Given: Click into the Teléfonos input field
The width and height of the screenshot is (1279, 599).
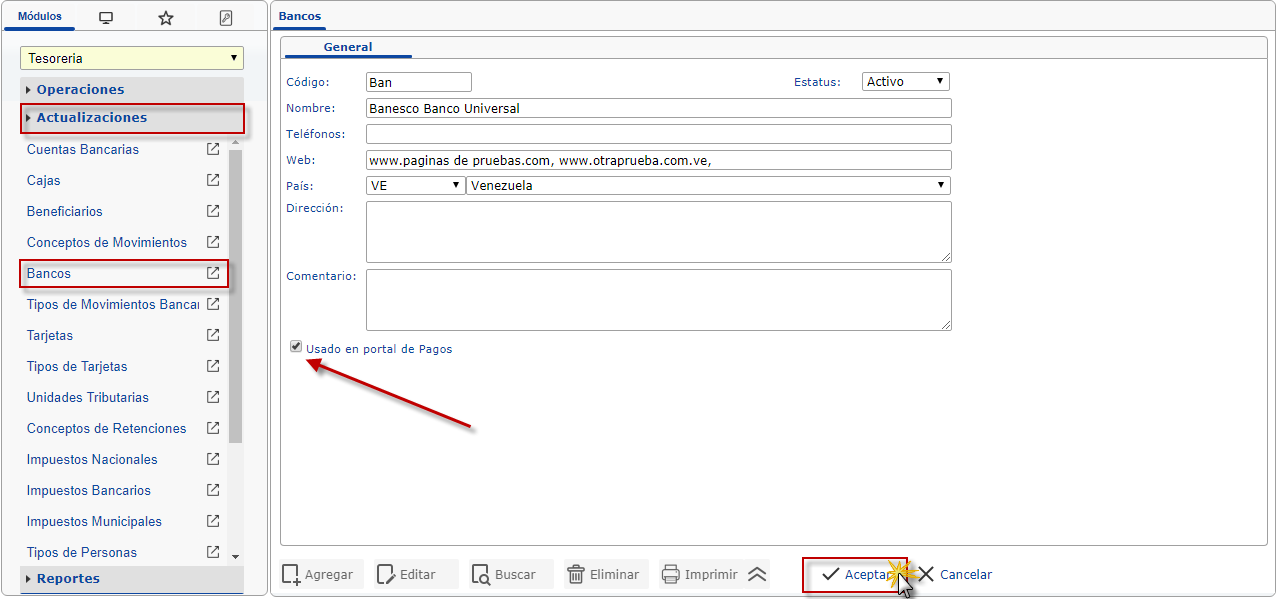Looking at the screenshot, I should pos(658,134).
